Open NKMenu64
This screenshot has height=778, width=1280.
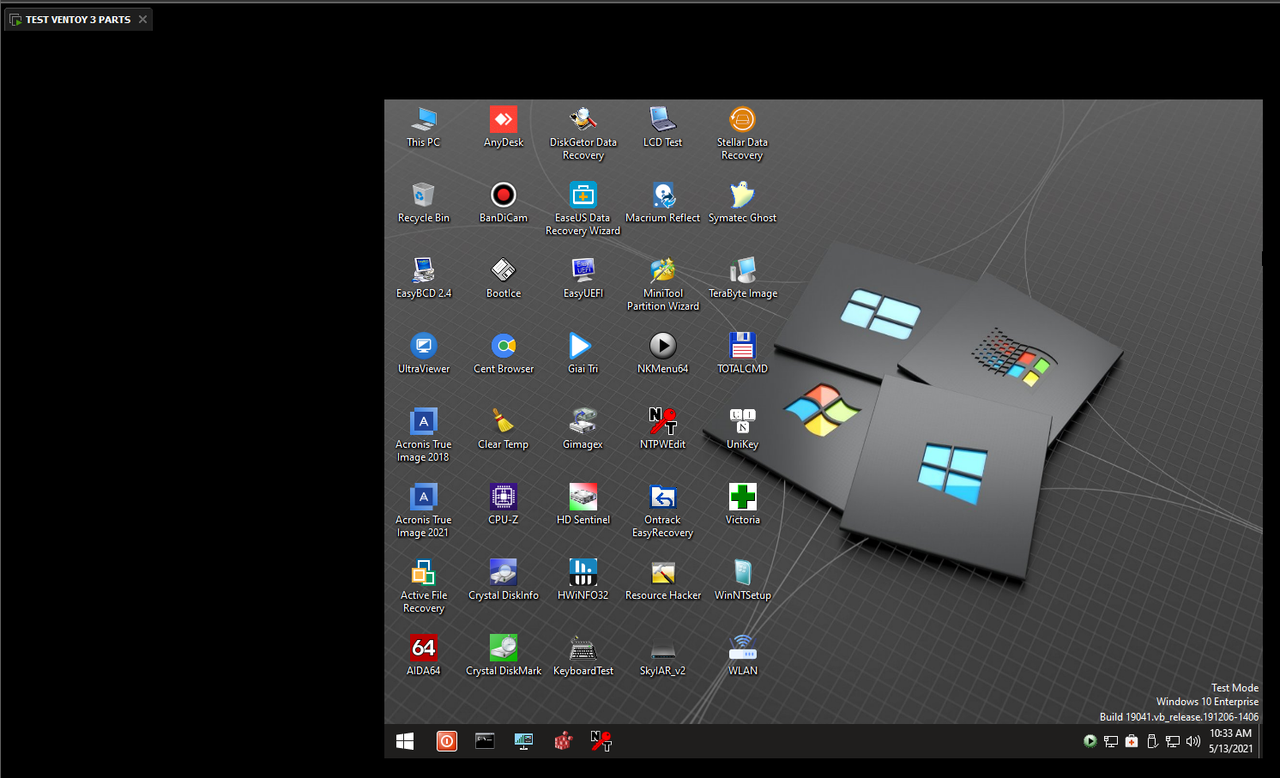662,353
